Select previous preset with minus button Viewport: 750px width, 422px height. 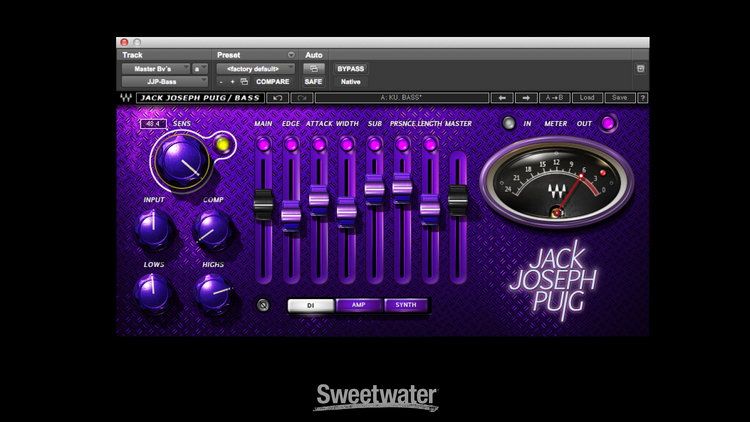(221, 82)
